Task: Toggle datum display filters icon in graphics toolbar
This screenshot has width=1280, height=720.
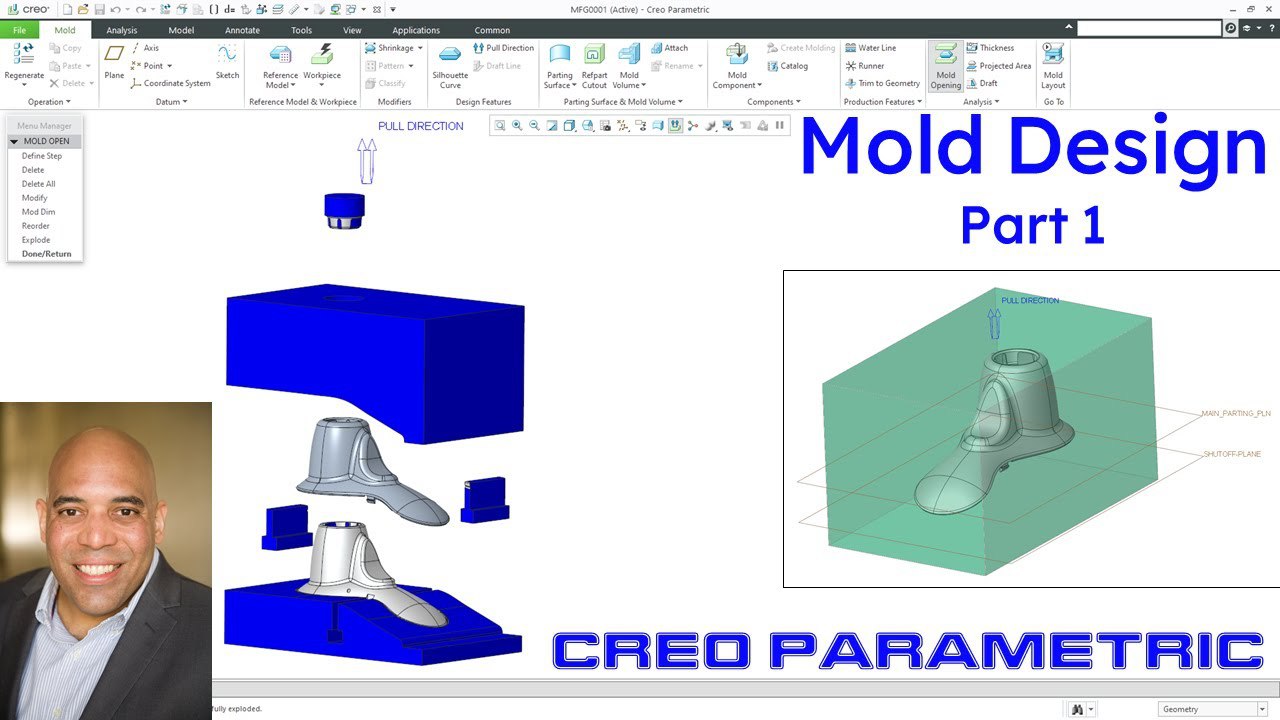Action: [x=623, y=125]
